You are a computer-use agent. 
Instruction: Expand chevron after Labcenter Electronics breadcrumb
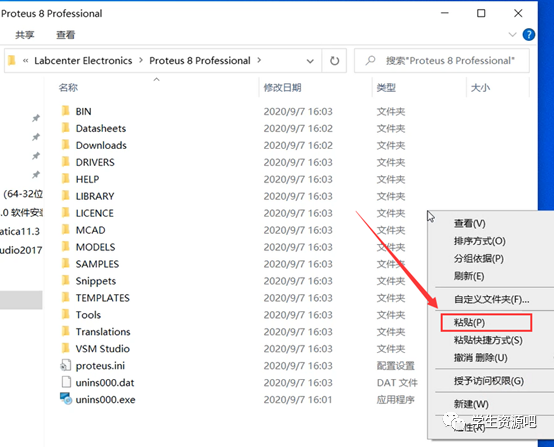(x=141, y=60)
